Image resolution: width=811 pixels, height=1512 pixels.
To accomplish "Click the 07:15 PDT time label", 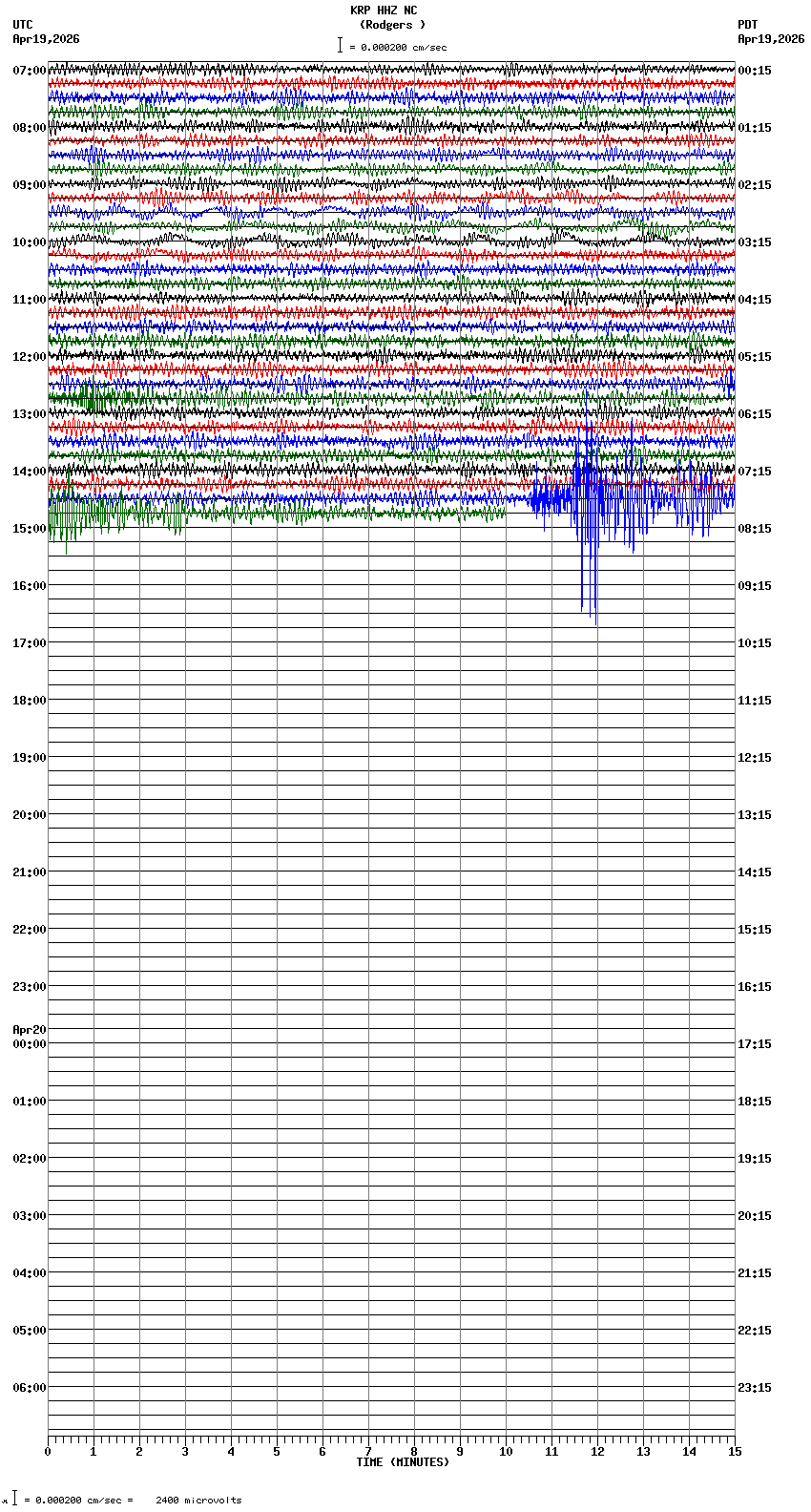I will click(x=755, y=472).
